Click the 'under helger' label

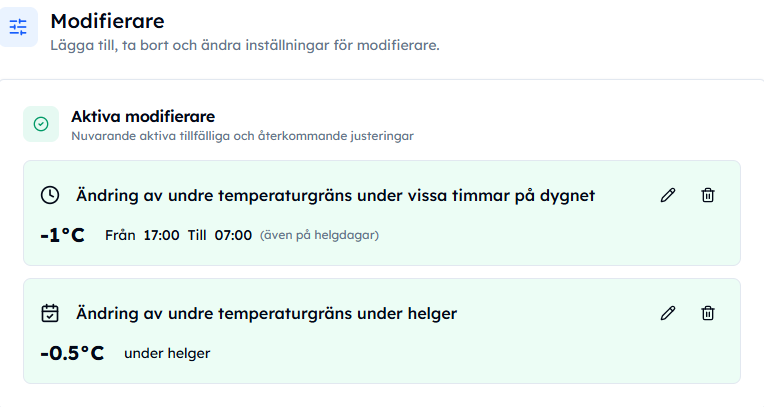point(167,353)
